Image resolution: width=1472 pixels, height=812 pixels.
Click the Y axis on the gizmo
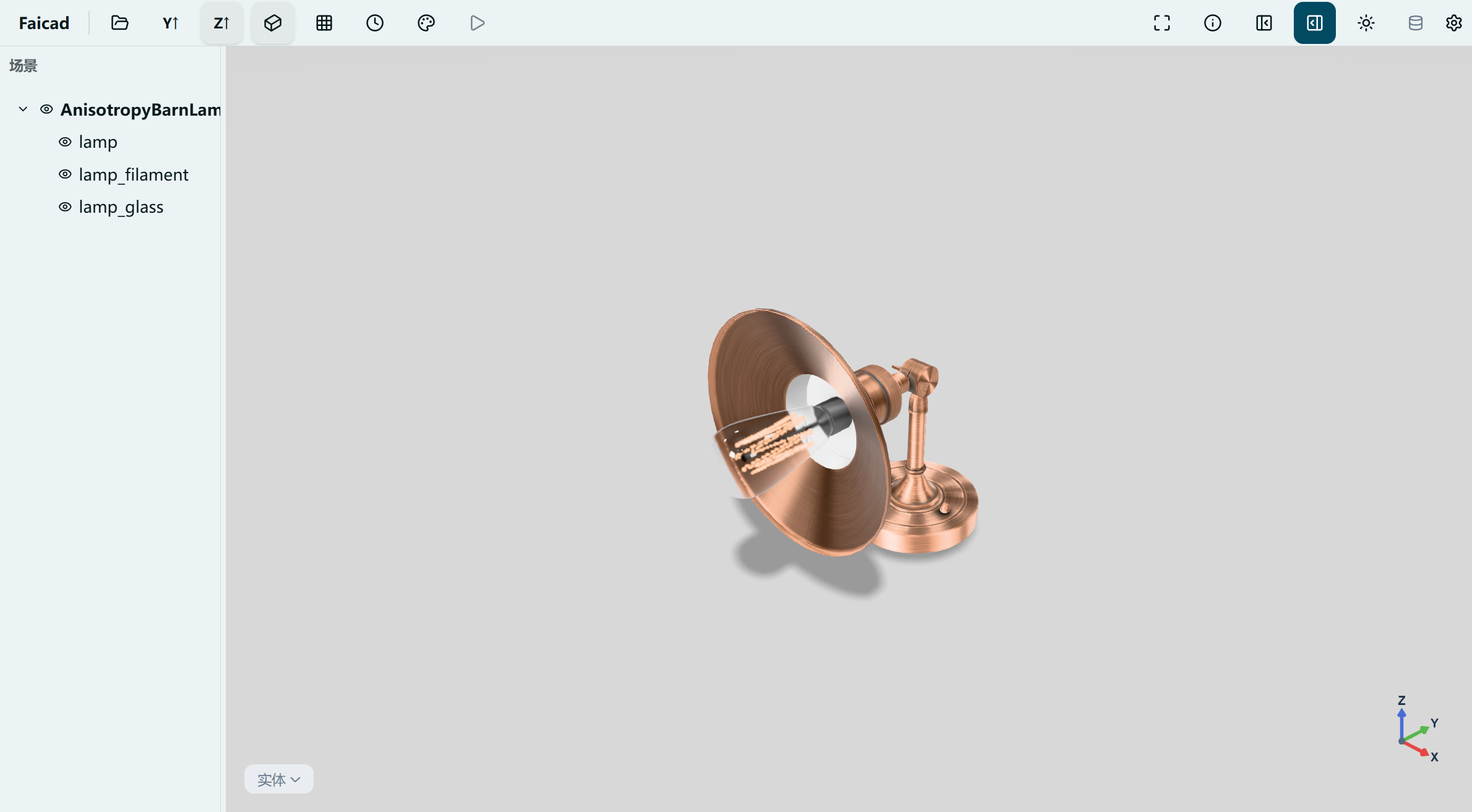[x=1434, y=723]
